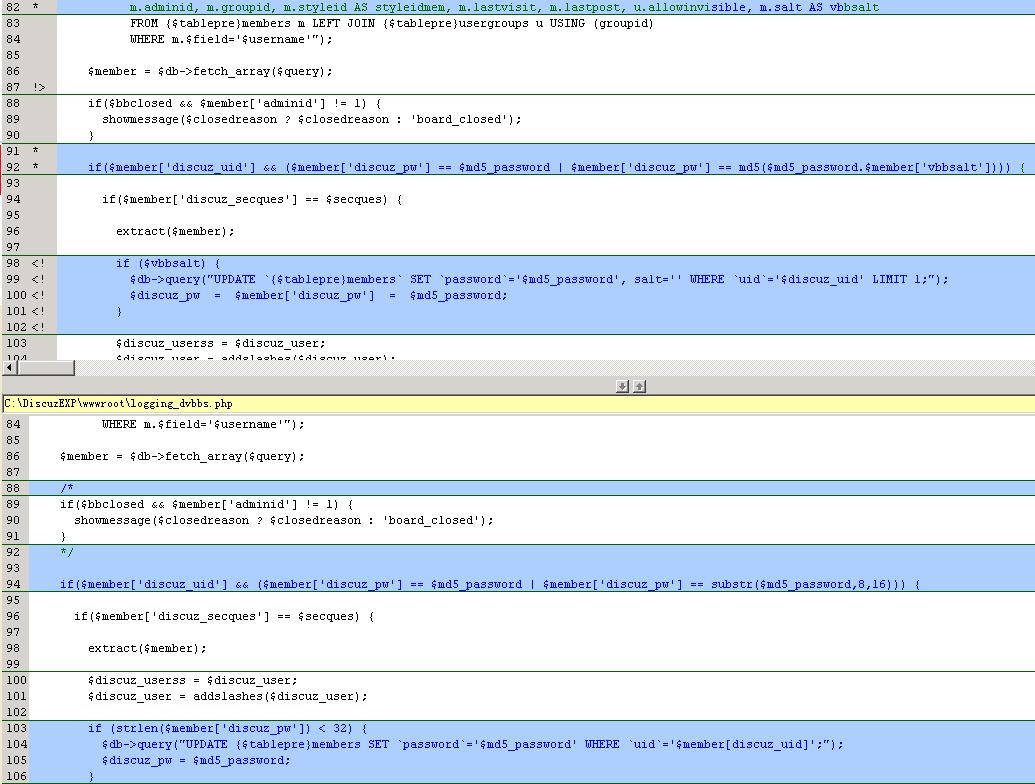
Task: Click the highlighted line 82 with 'AS vbbsalt'
Action: tap(504, 7)
